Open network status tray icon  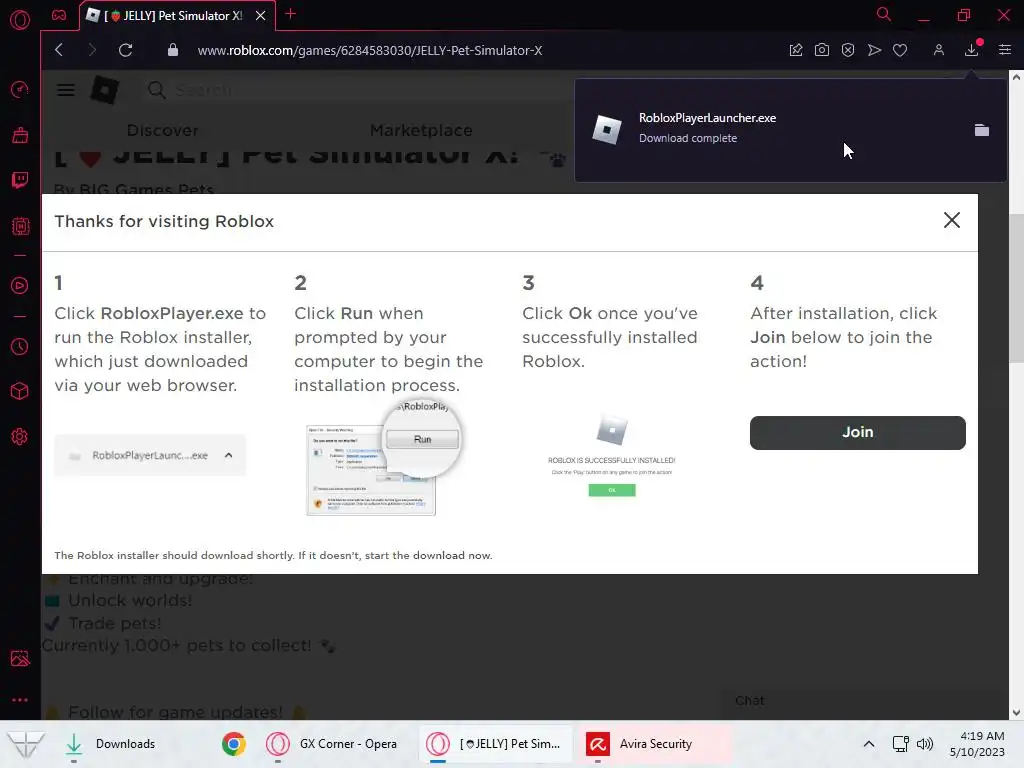[901, 744]
